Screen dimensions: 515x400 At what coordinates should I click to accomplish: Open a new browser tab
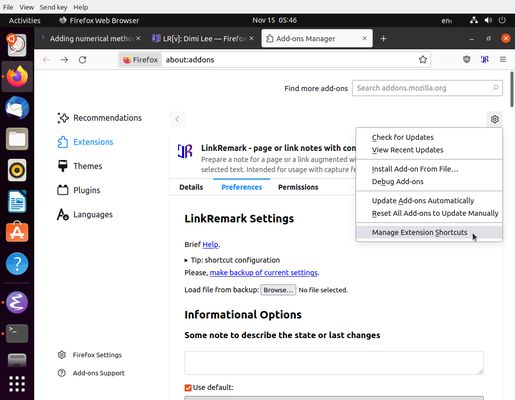(x=383, y=39)
